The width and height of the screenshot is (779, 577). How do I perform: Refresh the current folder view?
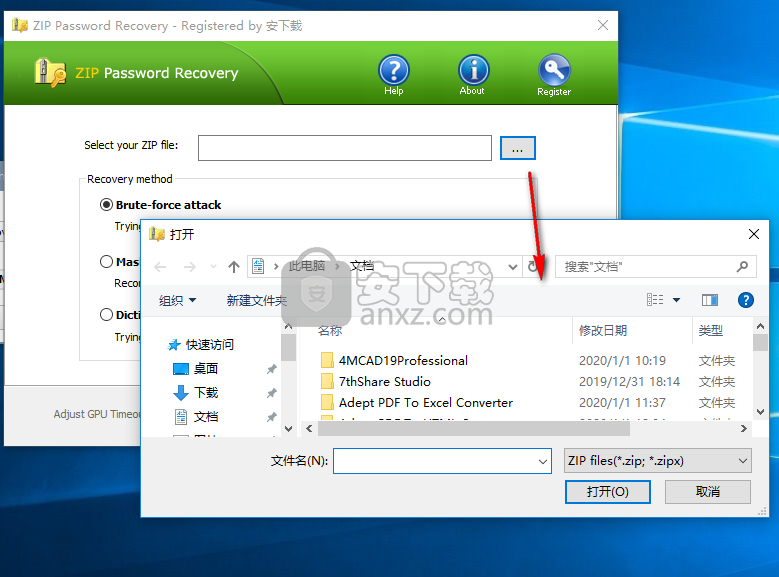point(533,267)
